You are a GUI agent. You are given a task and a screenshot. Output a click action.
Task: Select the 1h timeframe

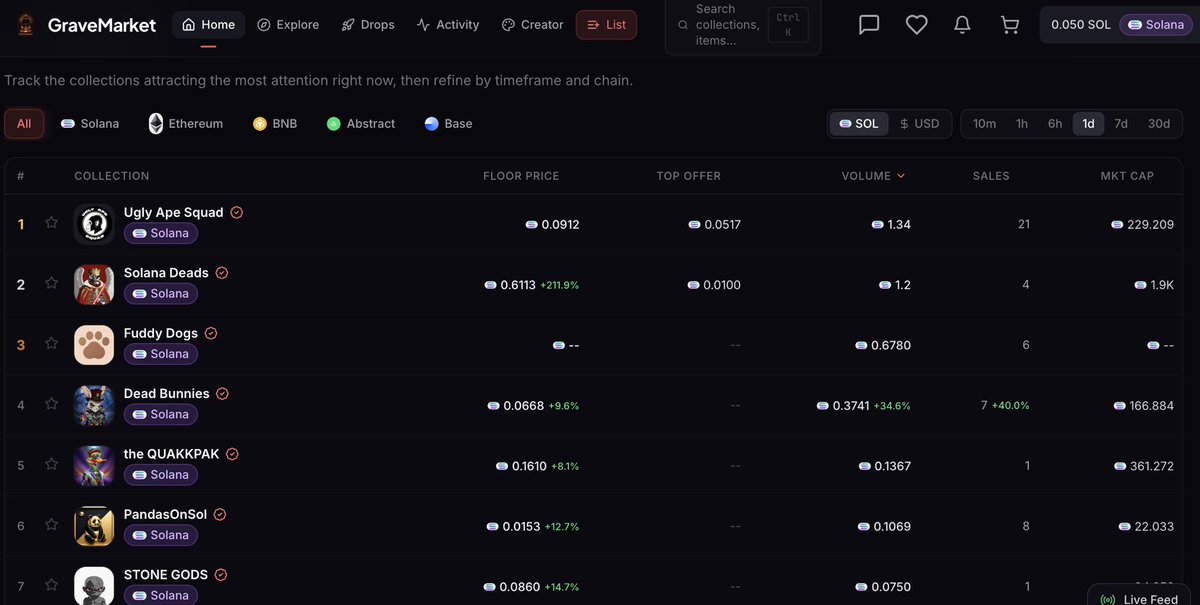pos(1022,124)
